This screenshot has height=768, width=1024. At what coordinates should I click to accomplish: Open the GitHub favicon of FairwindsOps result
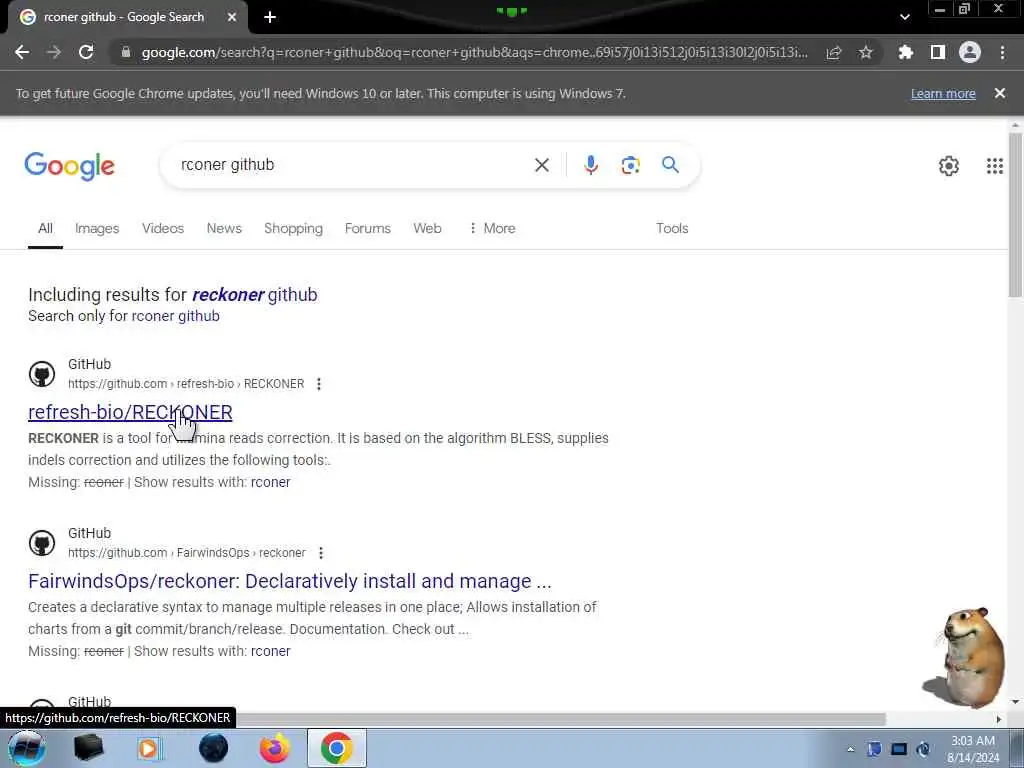pyautogui.click(x=42, y=543)
